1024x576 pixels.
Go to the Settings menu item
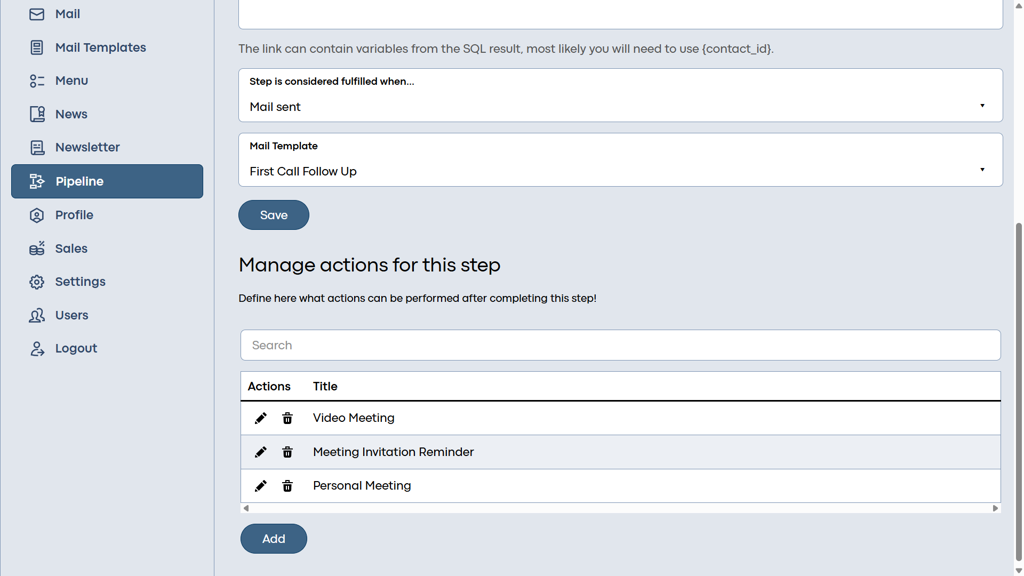(80, 282)
